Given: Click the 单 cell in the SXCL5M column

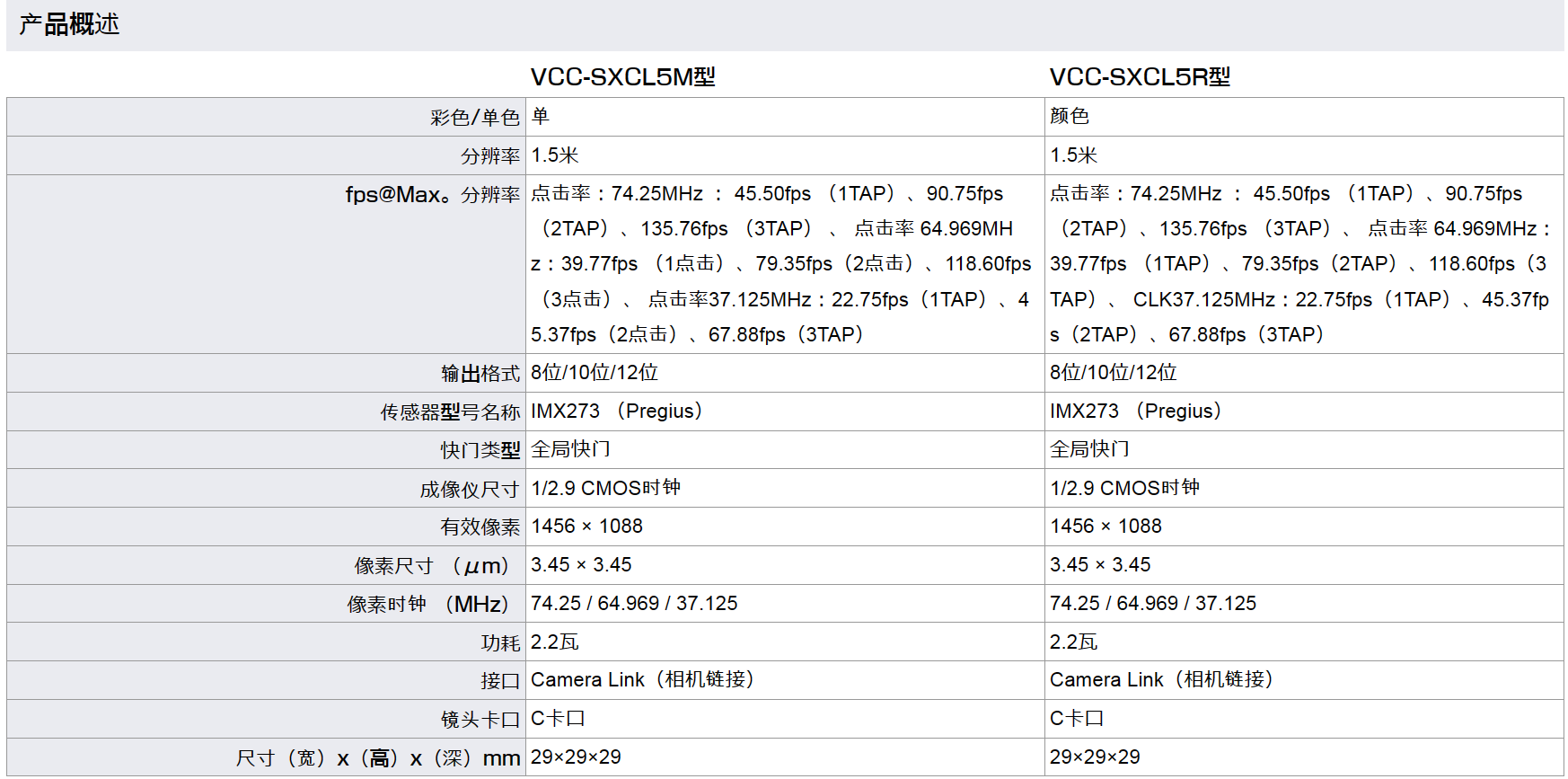Looking at the screenshot, I should click(x=541, y=117).
